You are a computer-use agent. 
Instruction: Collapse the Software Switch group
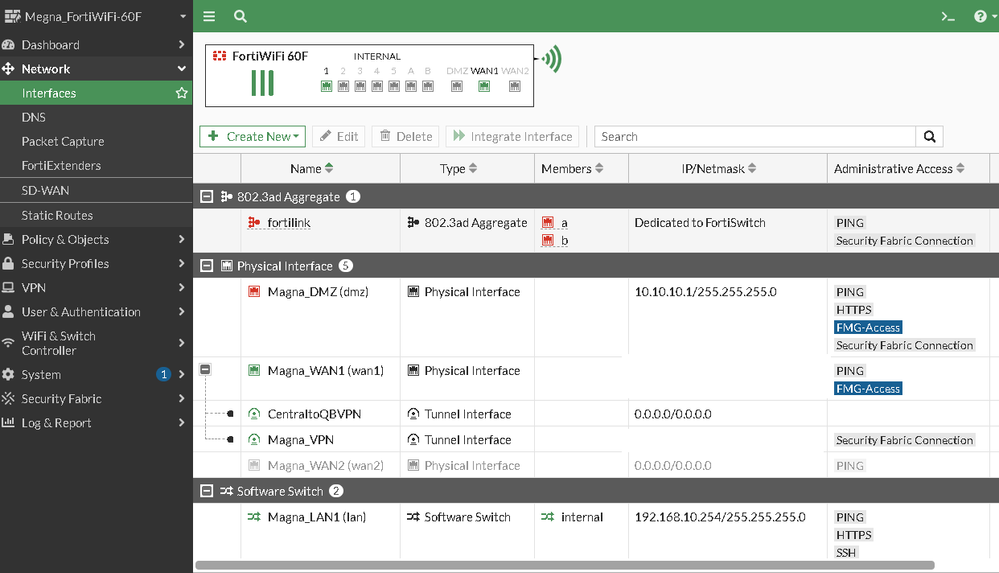(206, 491)
